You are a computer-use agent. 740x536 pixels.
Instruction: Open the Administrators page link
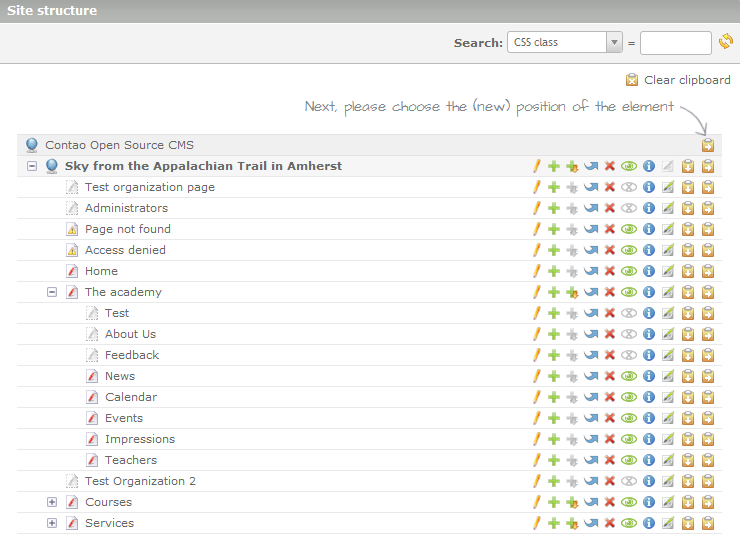126,208
